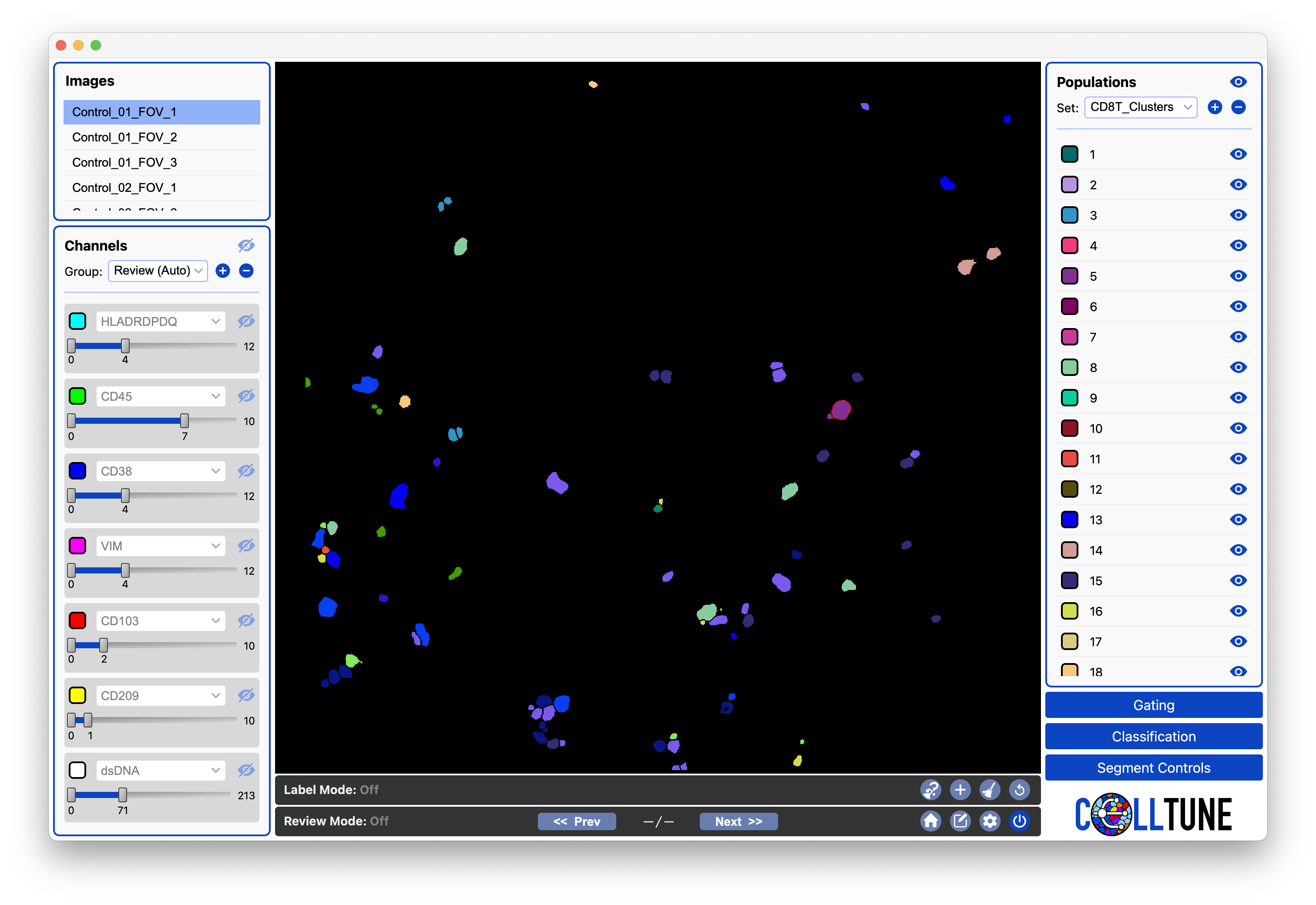
Task: Click the reset/undo icon in the Label Mode bar
Action: 1020,789
